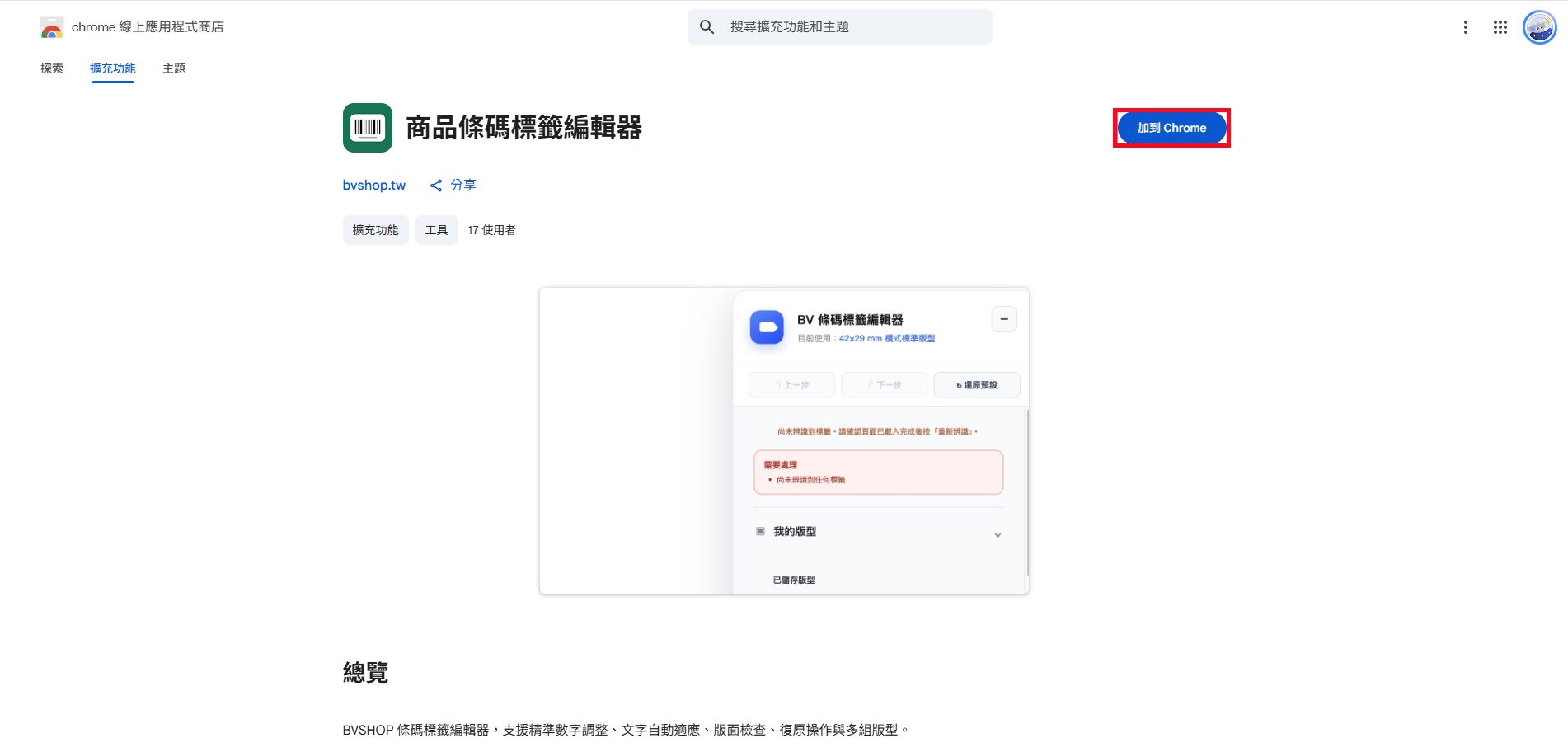This screenshot has height=752, width=1568.
Task: Click the 加到 Chrome button
Action: coord(1171,128)
